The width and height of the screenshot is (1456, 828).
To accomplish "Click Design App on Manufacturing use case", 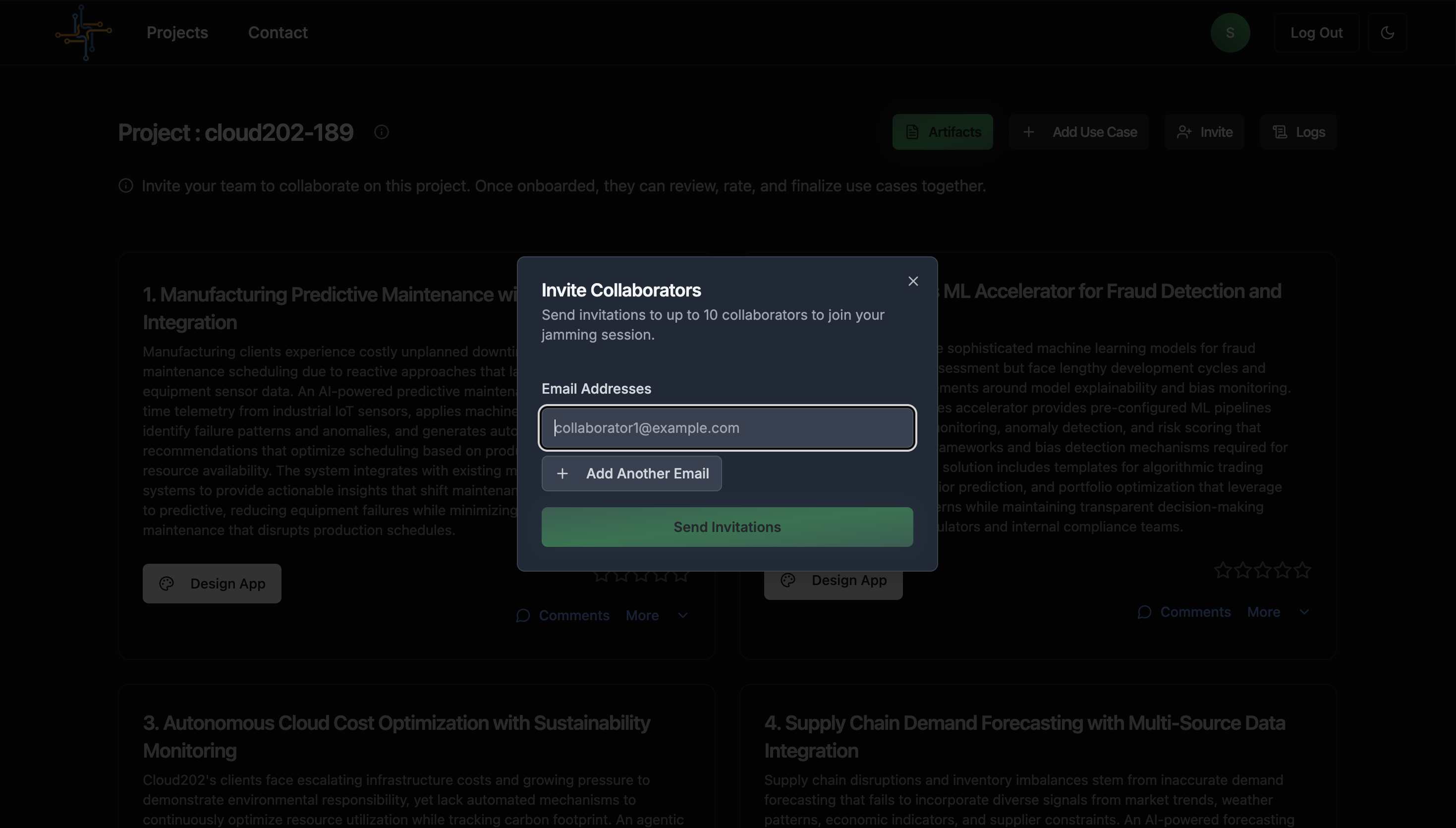I will [212, 584].
